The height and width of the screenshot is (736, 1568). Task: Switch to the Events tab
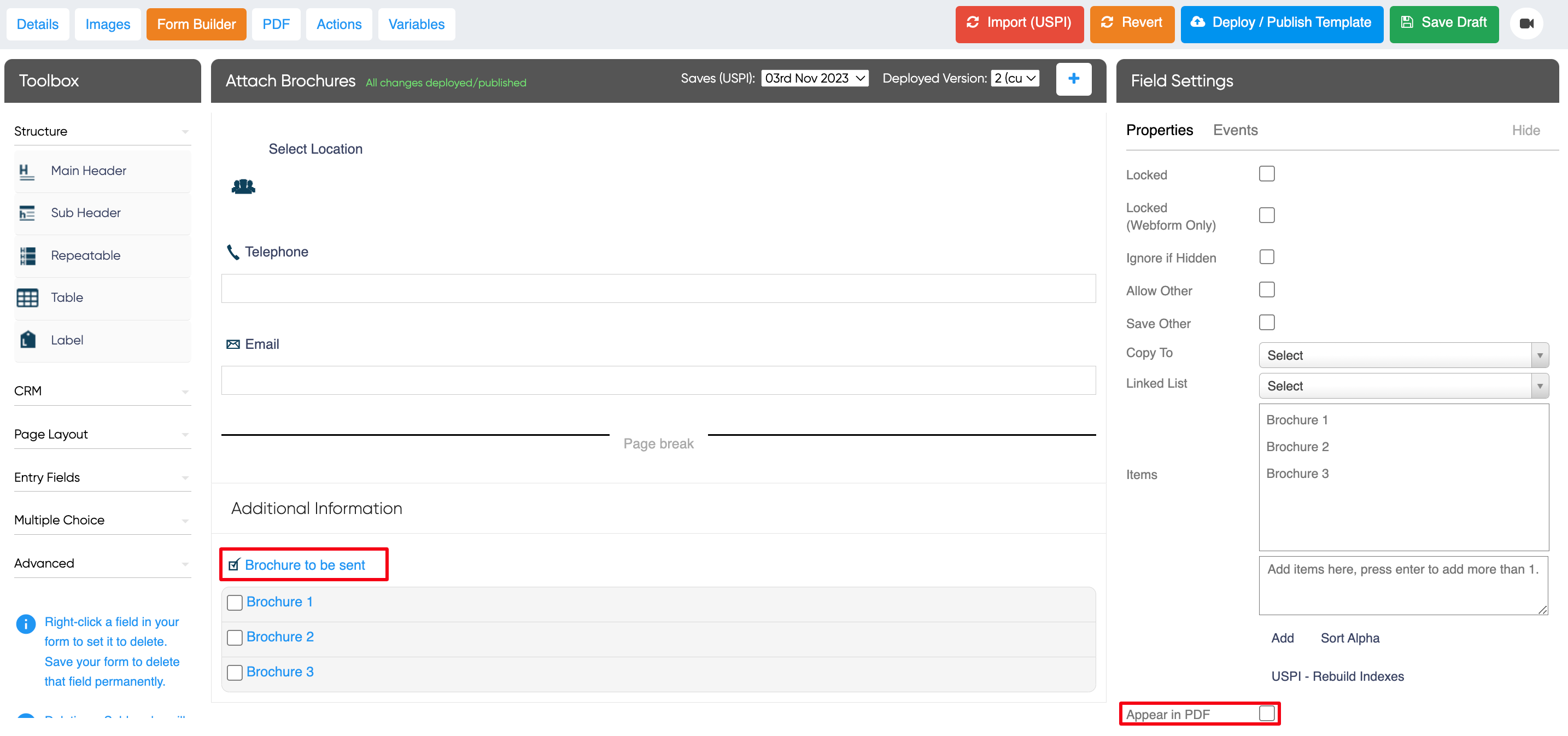tap(1234, 130)
